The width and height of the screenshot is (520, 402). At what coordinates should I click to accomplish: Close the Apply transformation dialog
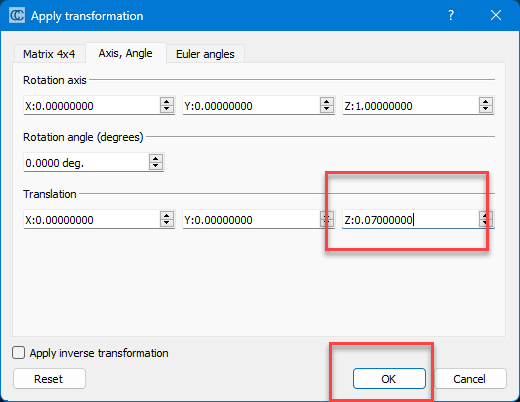[496, 15]
